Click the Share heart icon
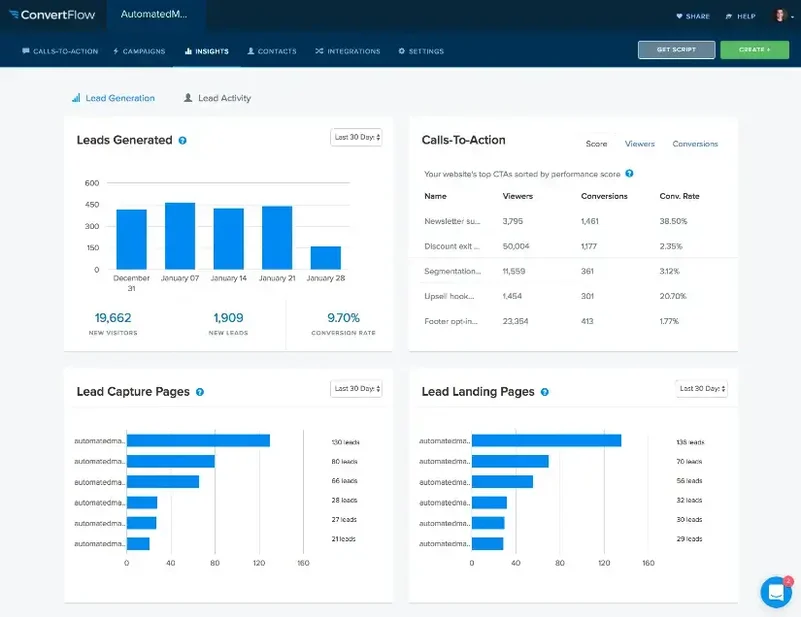 click(680, 17)
